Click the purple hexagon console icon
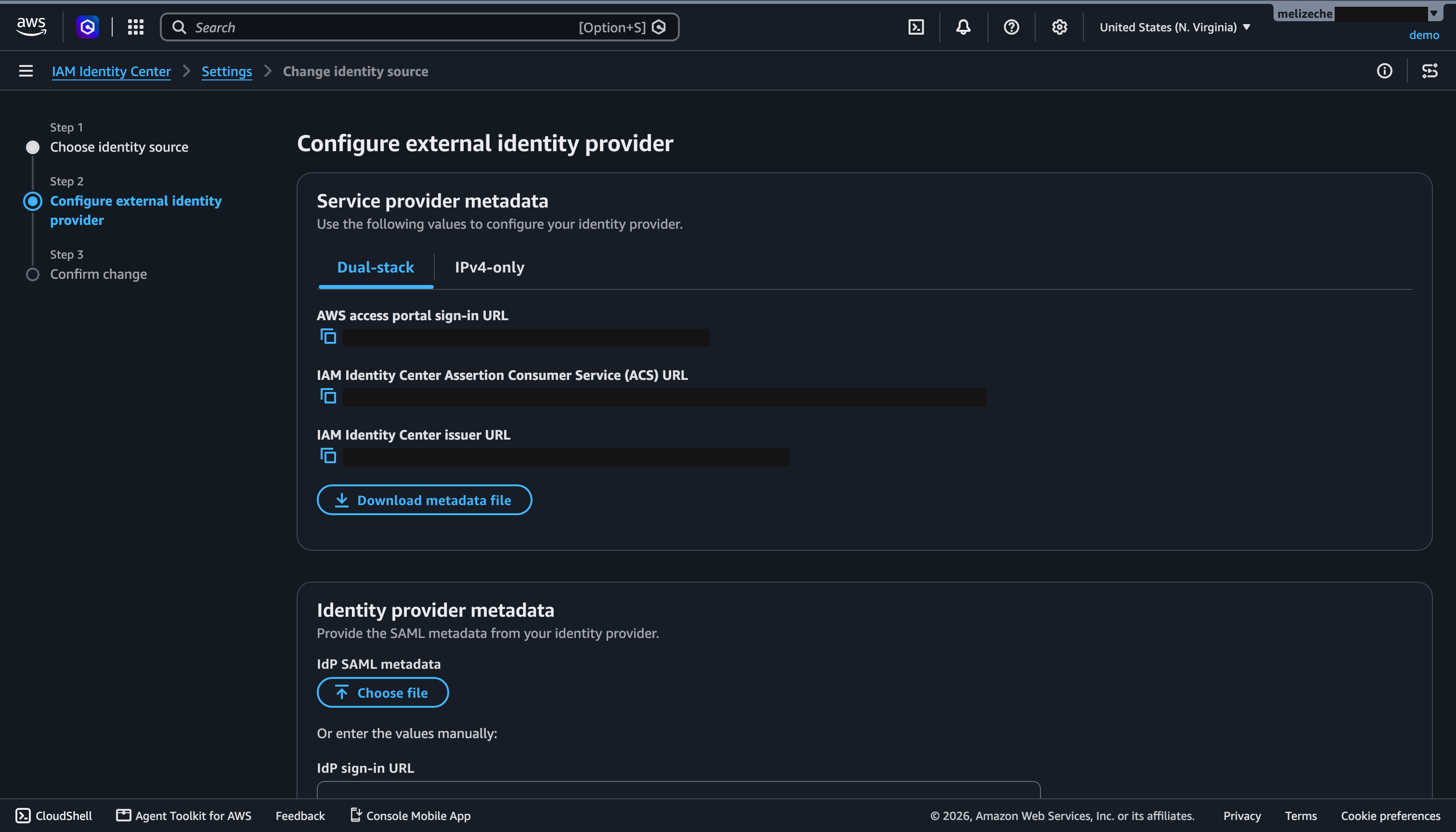Image resolution: width=1456 pixels, height=832 pixels. click(88, 27)
